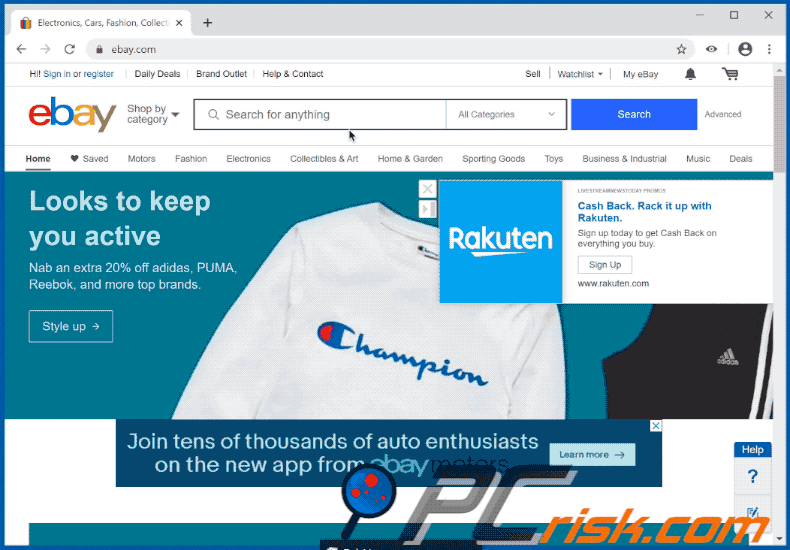This screenshot has width=790, height=550.
Task: Close the eBay Motors banner ad
Action: pyautogui.click(x=655, y=426)
